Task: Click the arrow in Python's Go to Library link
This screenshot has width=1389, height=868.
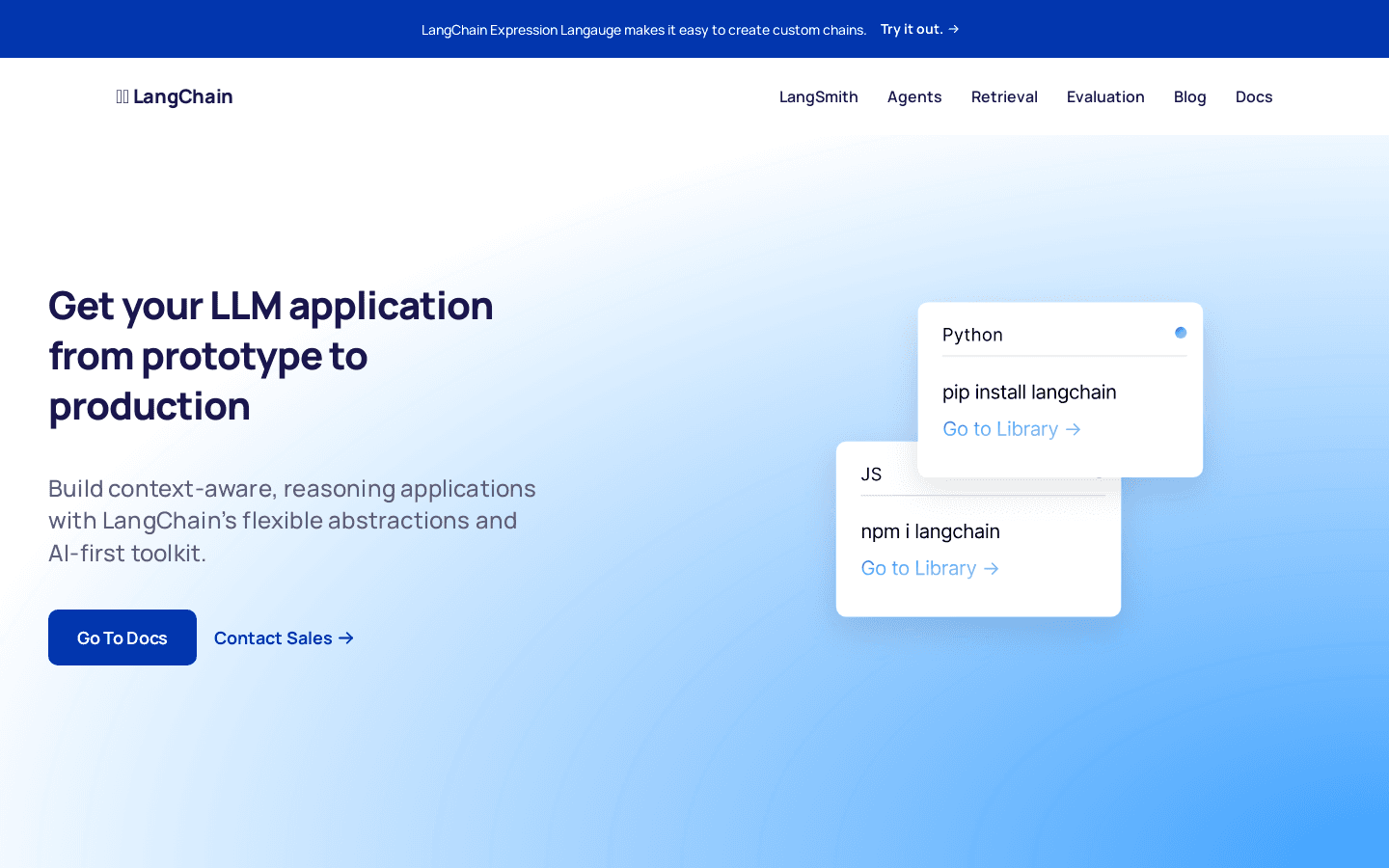Action: [1074, 429]
